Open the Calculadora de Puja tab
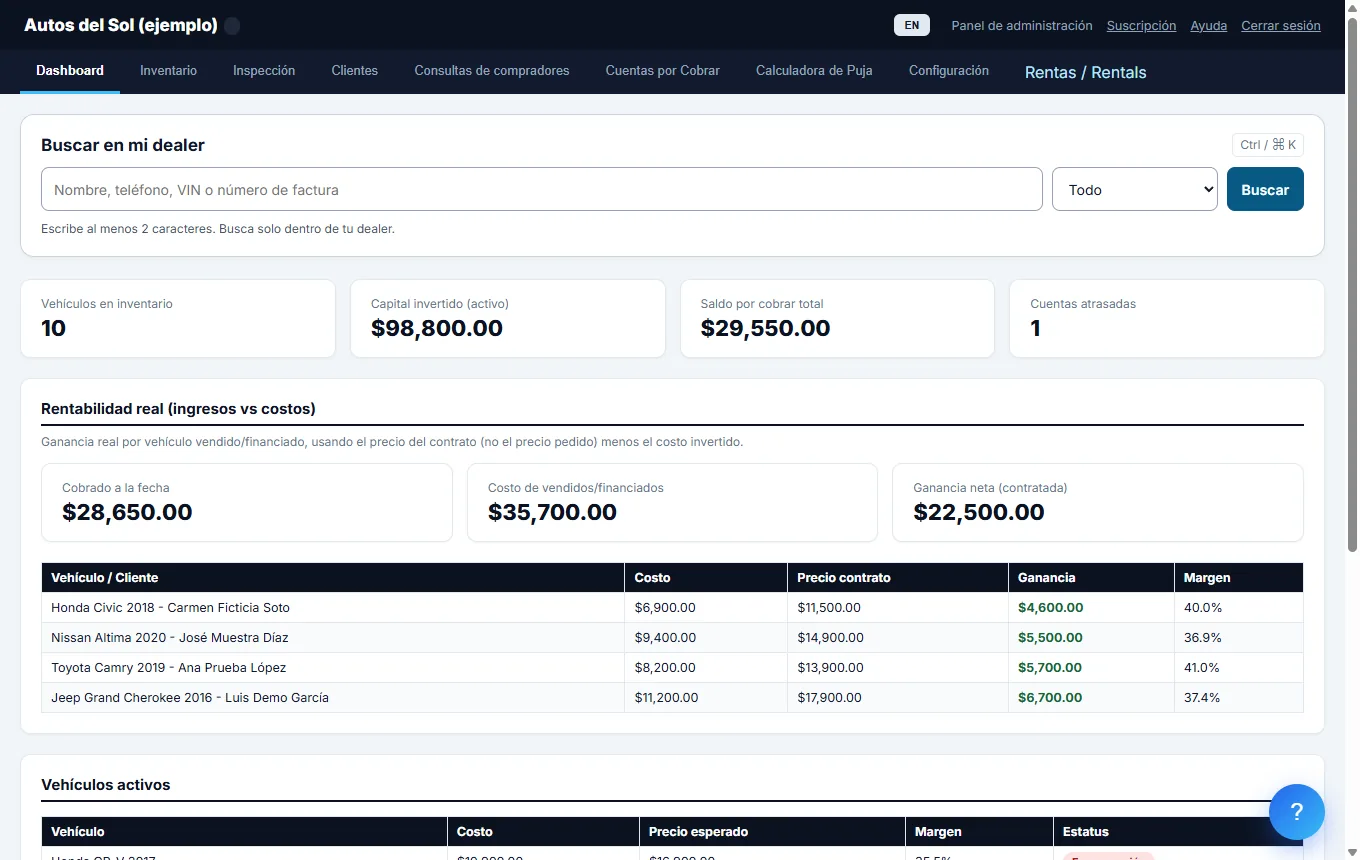 point(814,71)
